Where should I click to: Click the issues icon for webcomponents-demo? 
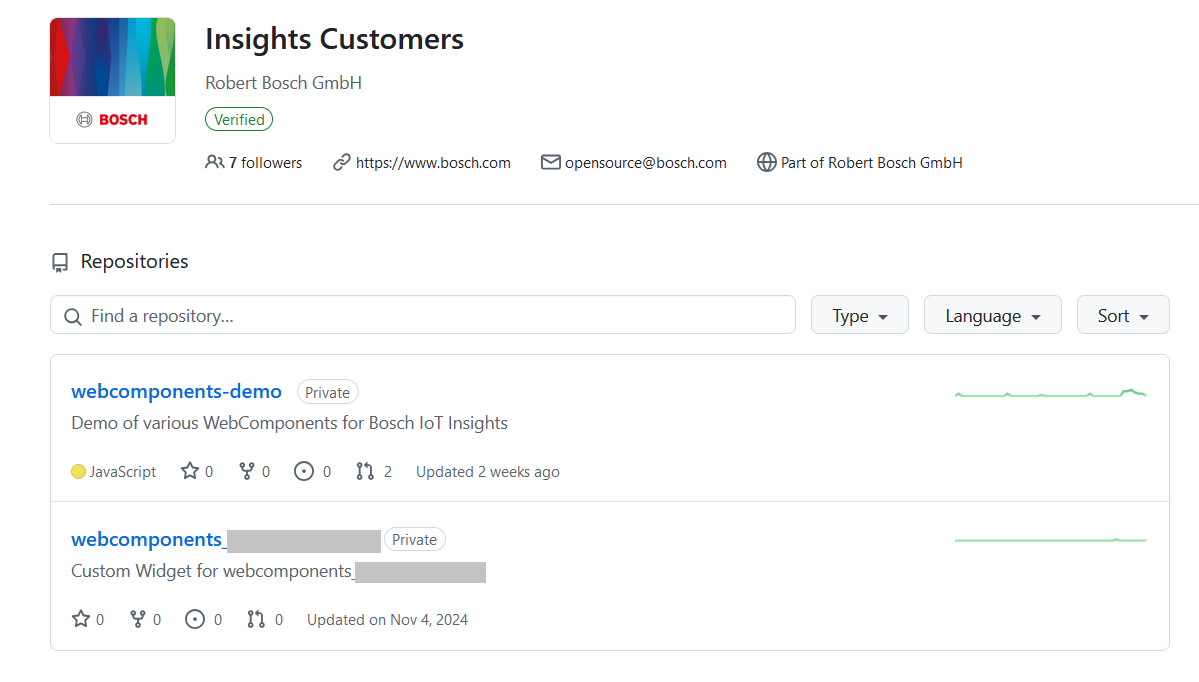click(x=304, y=471)
